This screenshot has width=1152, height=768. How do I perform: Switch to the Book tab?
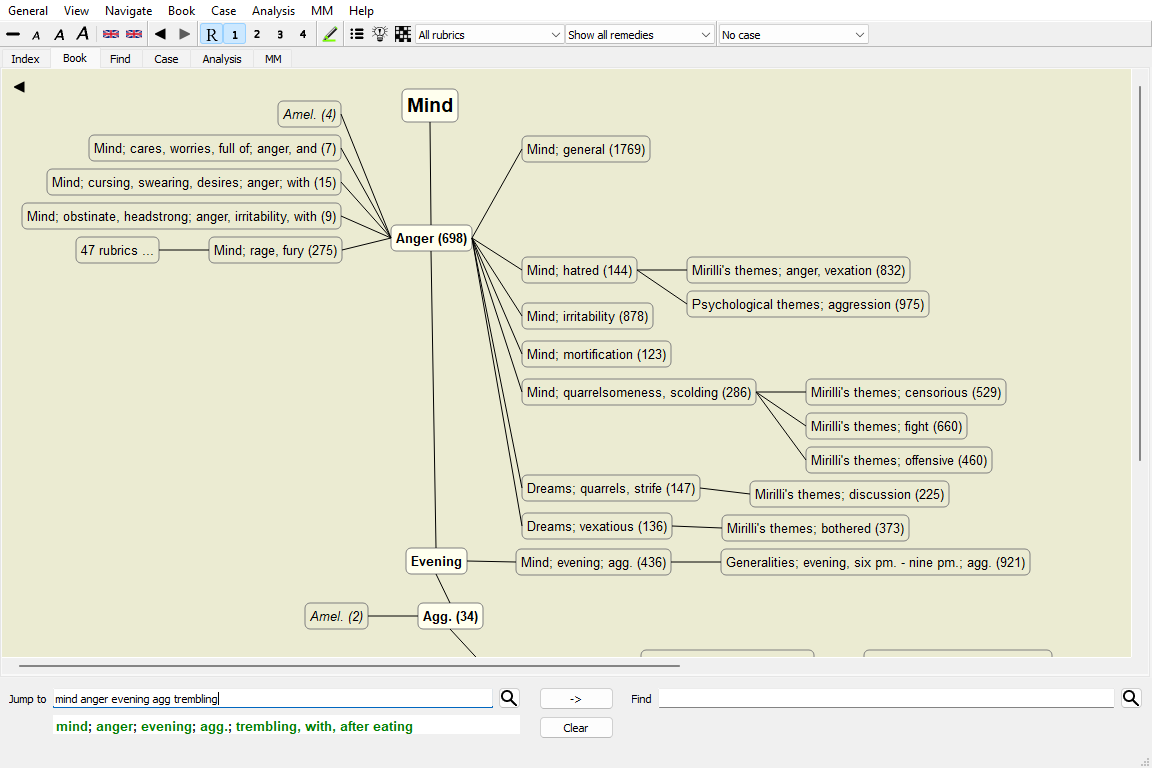click(75, 58)
